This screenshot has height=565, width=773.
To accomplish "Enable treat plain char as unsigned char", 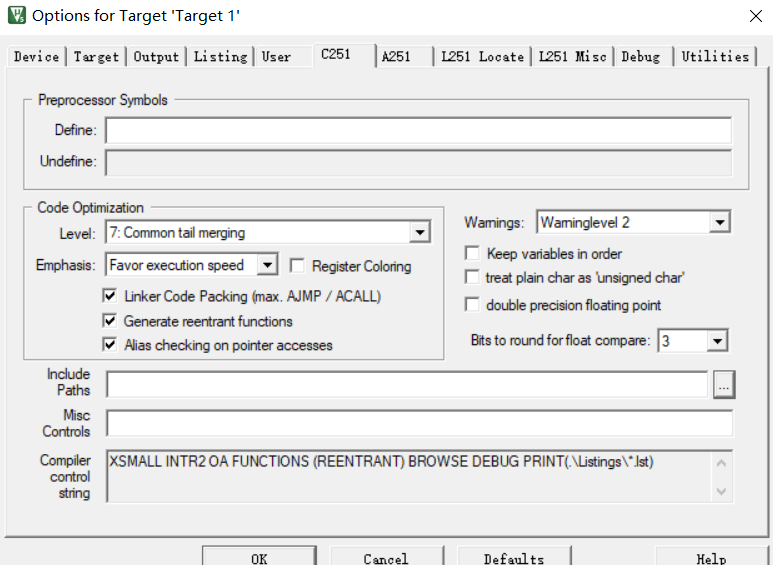I will click(x=472, y=277).
